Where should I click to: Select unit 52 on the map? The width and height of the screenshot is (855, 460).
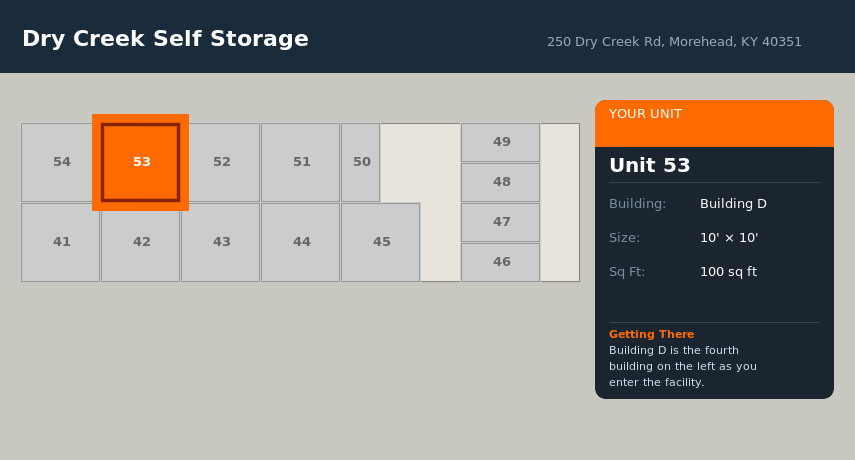221,162
